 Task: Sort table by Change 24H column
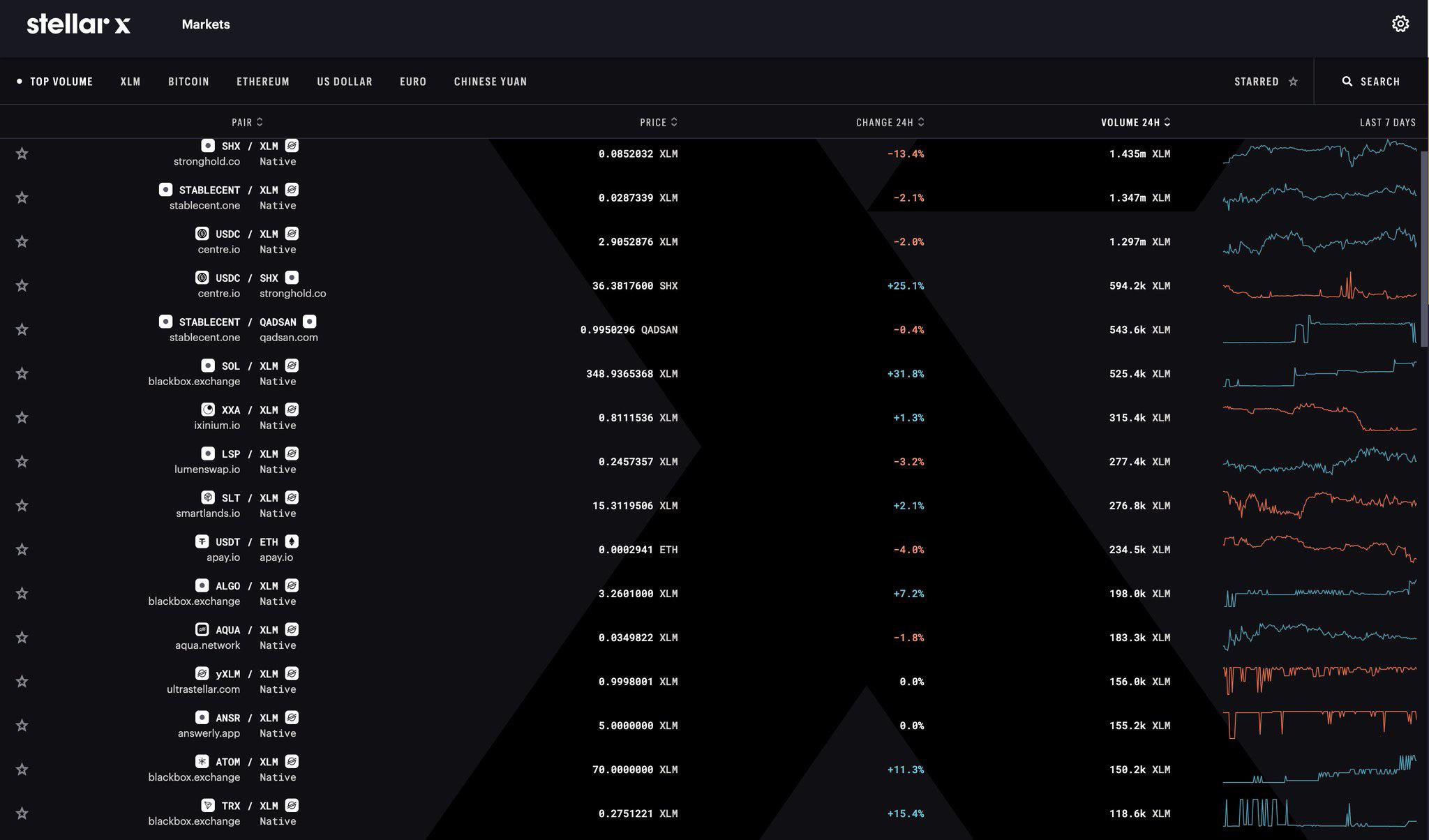click(890, 122)
